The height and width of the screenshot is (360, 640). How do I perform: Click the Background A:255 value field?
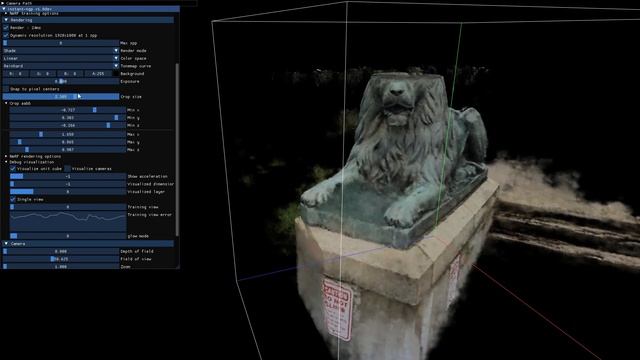click(x=98, y=73)
